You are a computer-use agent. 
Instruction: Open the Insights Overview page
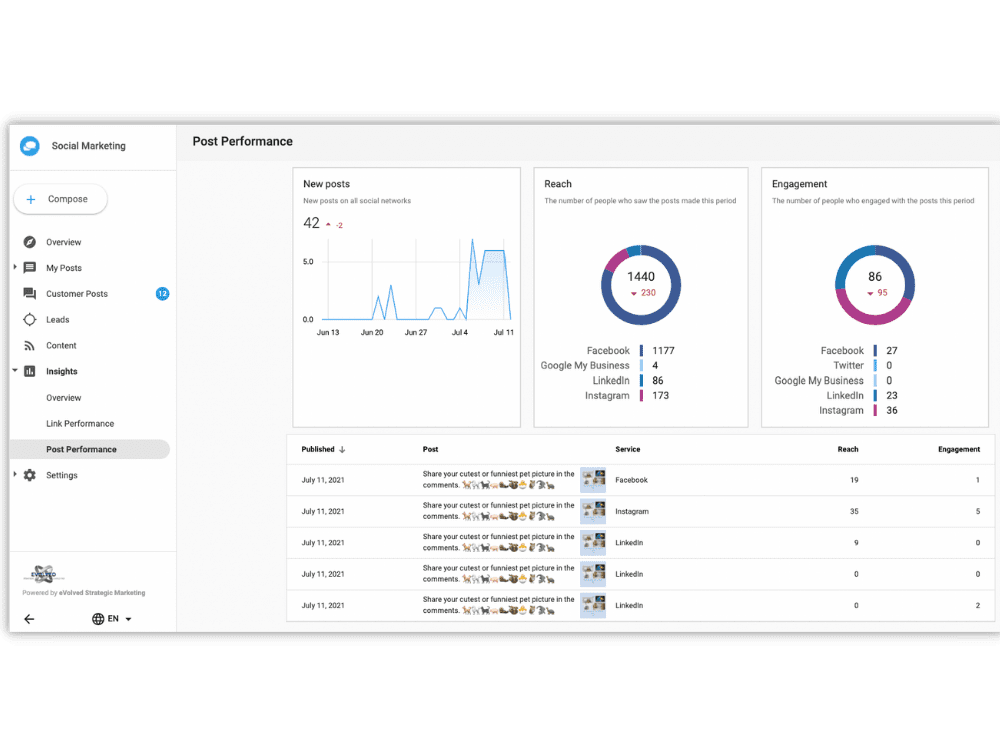coord(63,397)
